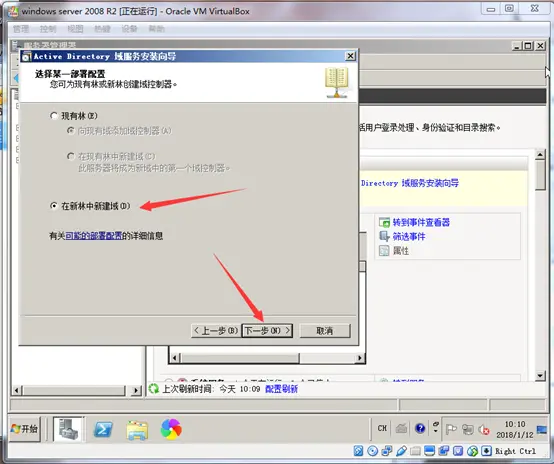554x464 pixels.
Task: Click the green refresh icon near 上次刷新时间
Action: coord(154,389)
